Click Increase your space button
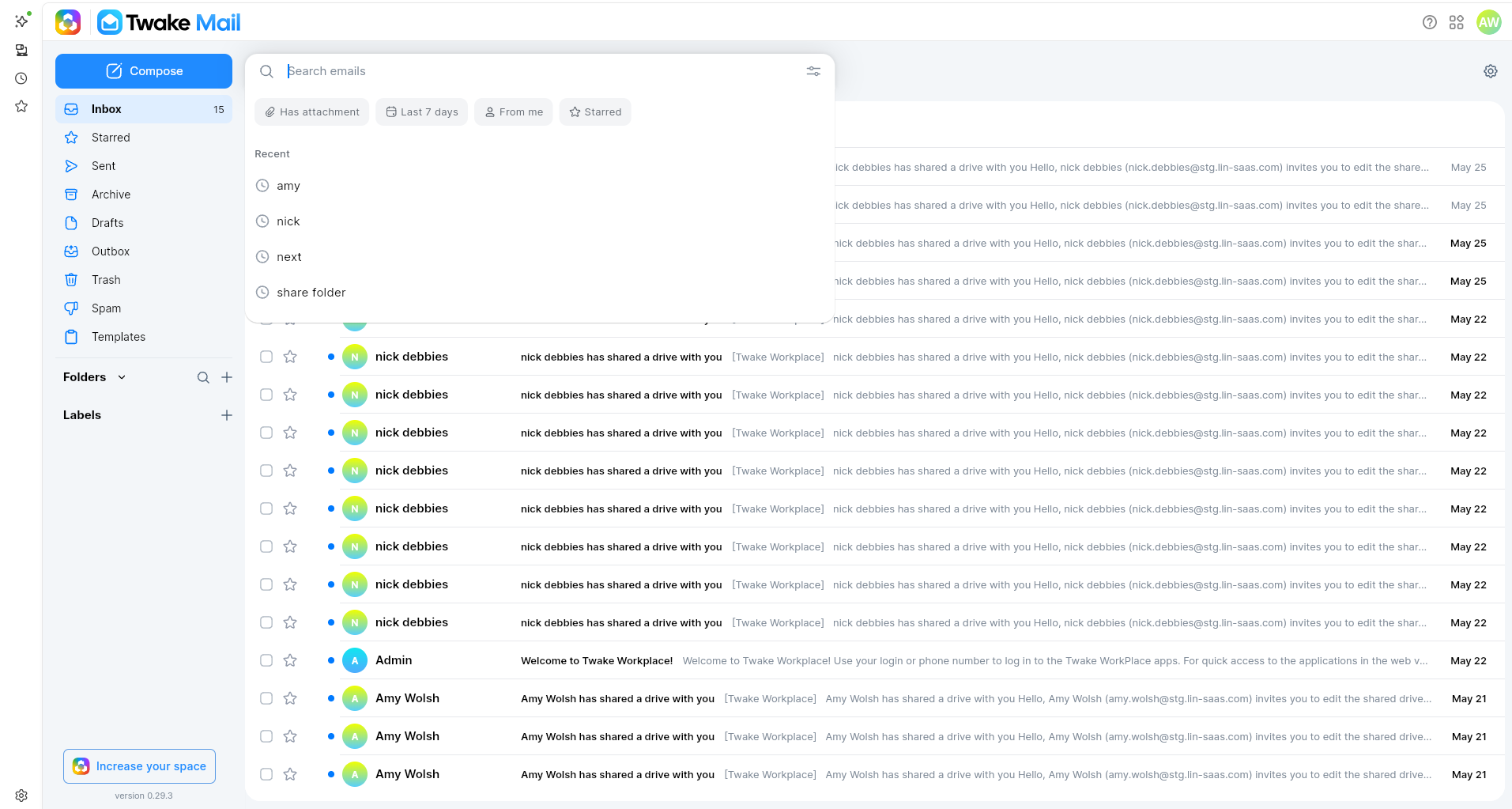 139,766
